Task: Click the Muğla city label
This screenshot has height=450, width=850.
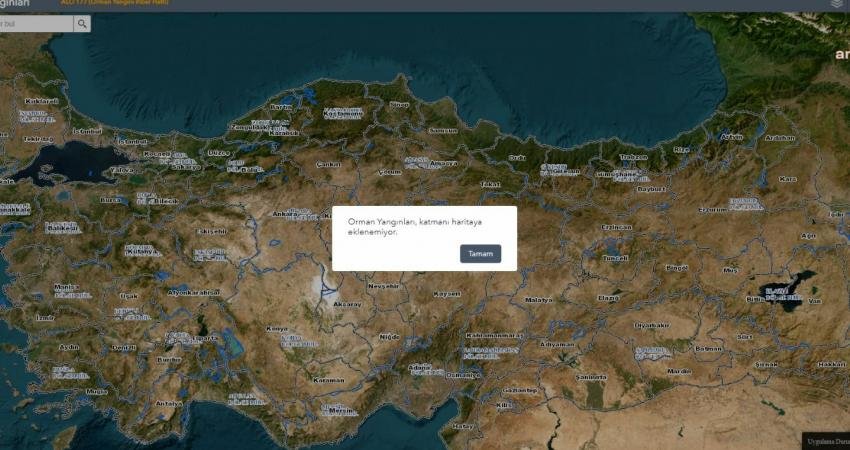Action: 96,391
